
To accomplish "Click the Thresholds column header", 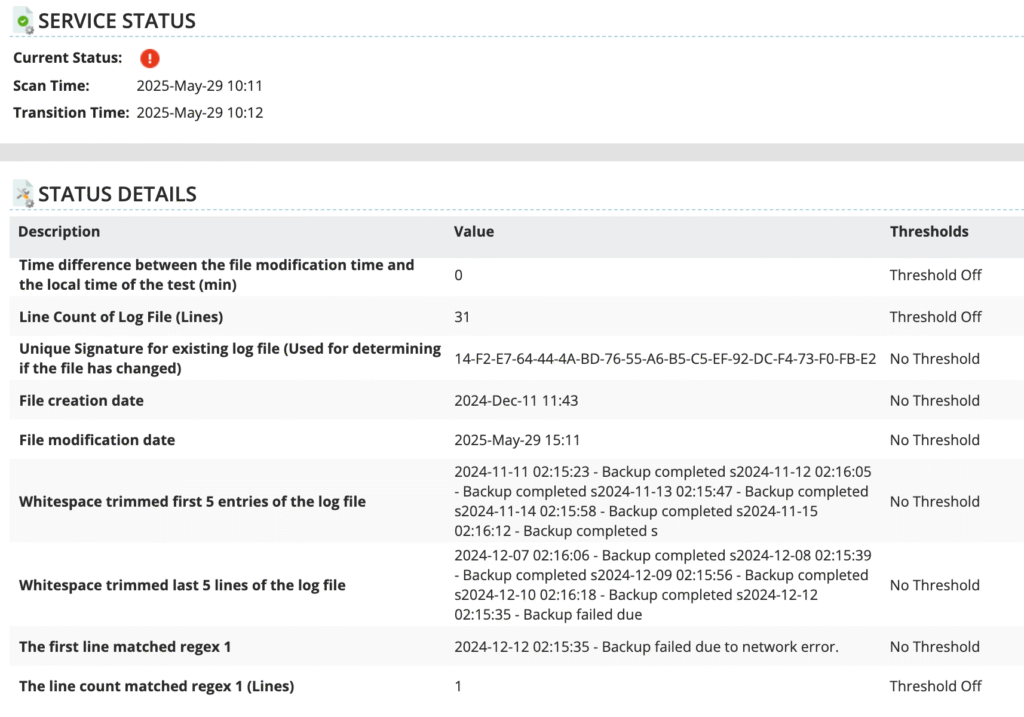I will [929, 231].
